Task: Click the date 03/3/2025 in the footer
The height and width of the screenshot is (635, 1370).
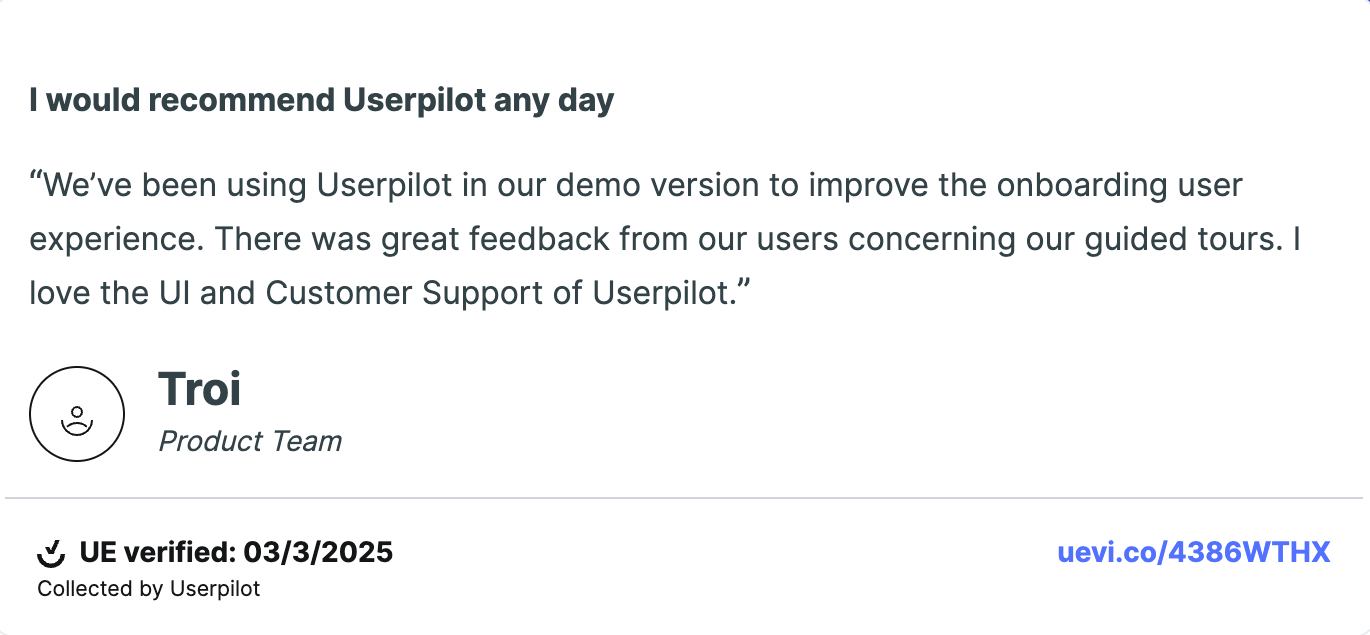Action: (317, 552)
